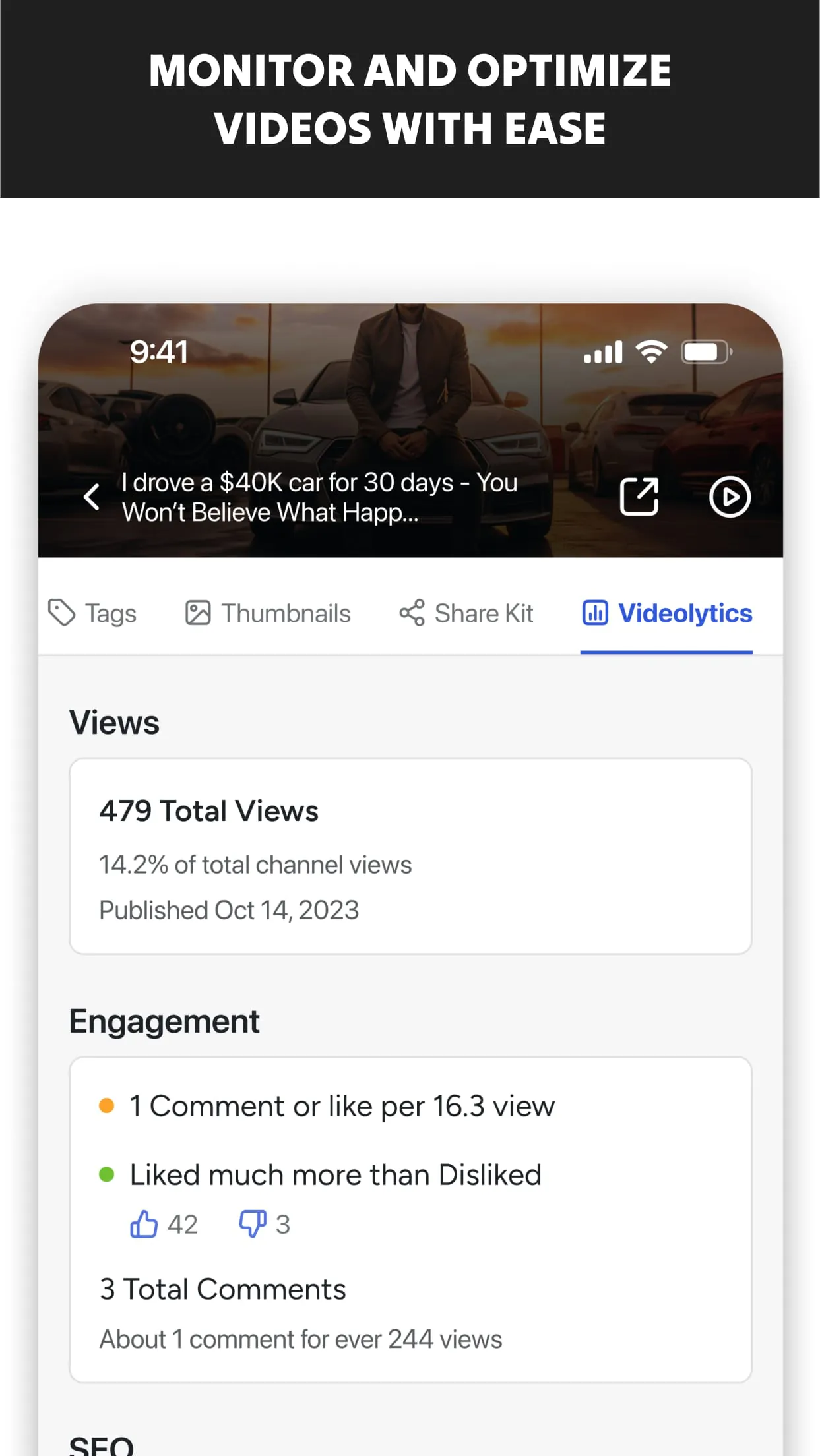The height and width of the screenshot is (1456, 820).
Task: Tap the share nodes icon
Action: pos(412,613)
